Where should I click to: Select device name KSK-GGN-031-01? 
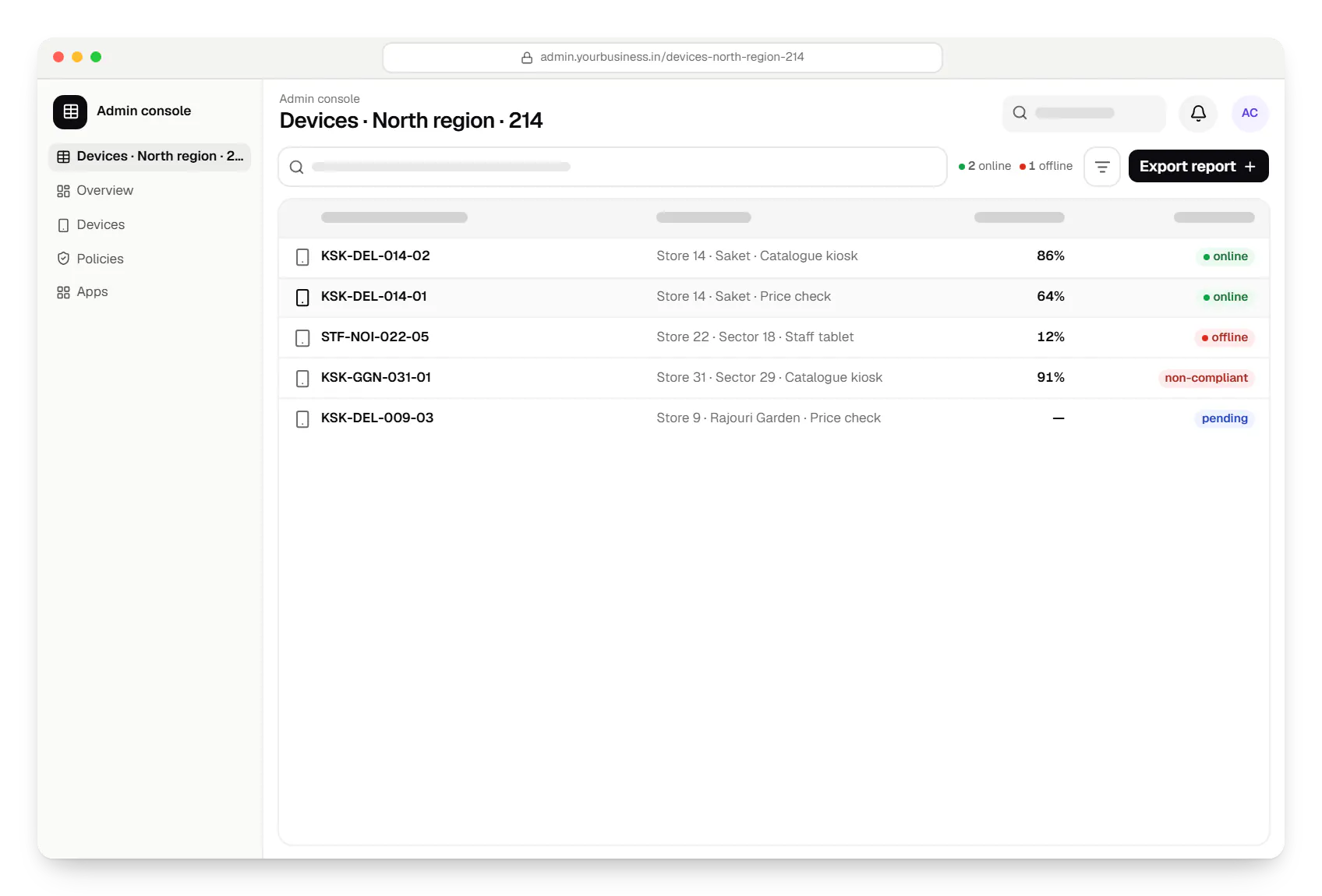tap(376, 378)
